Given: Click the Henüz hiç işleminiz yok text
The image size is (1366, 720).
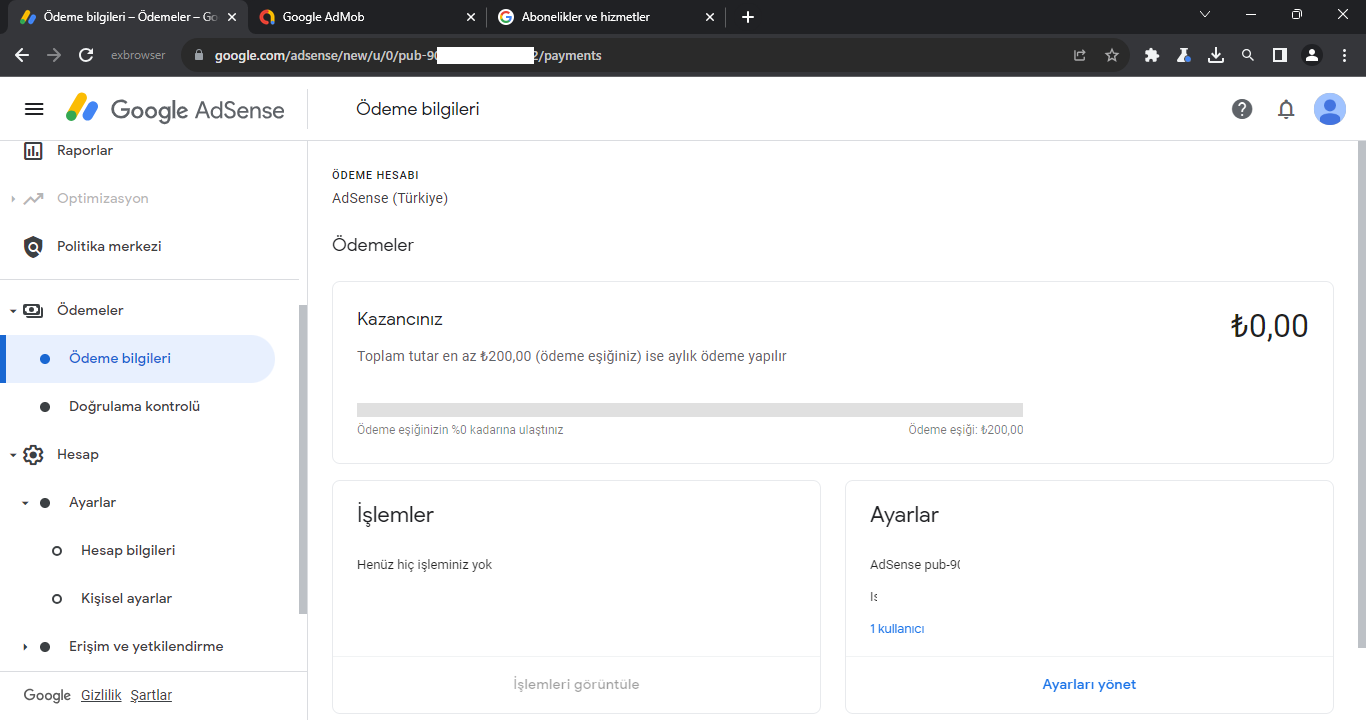Looking at the screenshot, I should 425,565.
